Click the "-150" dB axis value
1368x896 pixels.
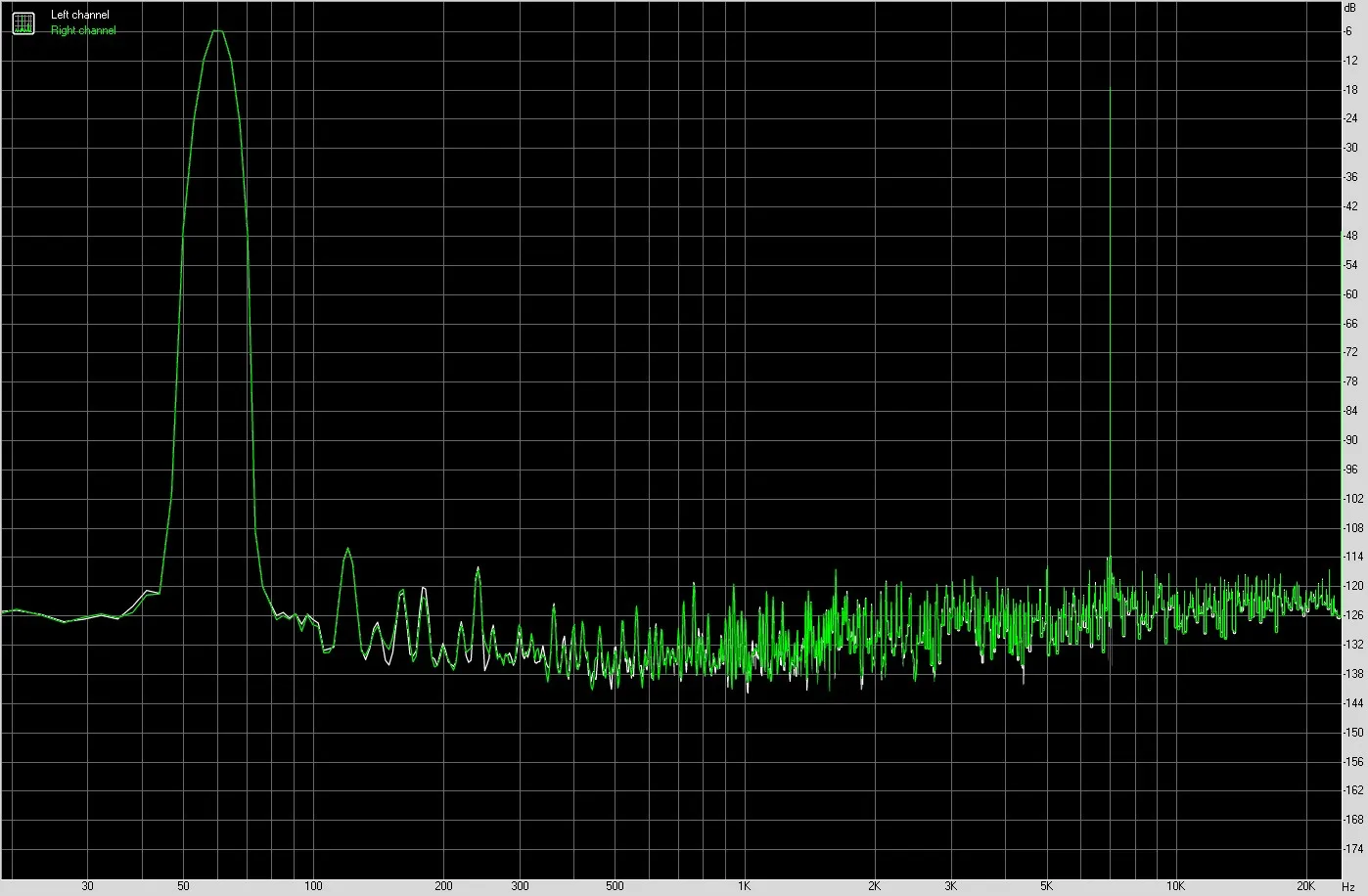click(1353, 733)
